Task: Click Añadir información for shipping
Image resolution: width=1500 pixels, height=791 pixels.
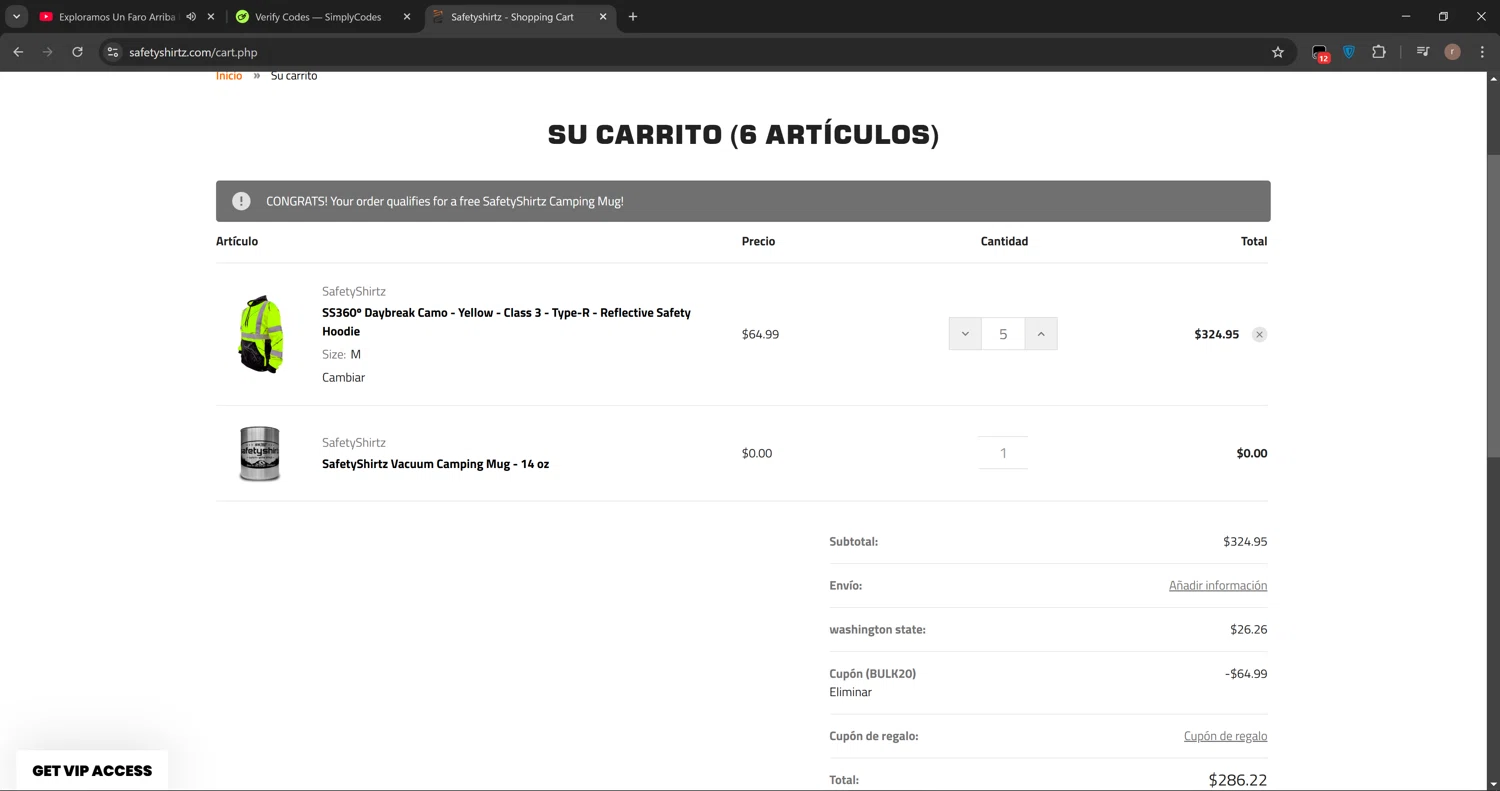Action: point(1218,586)
